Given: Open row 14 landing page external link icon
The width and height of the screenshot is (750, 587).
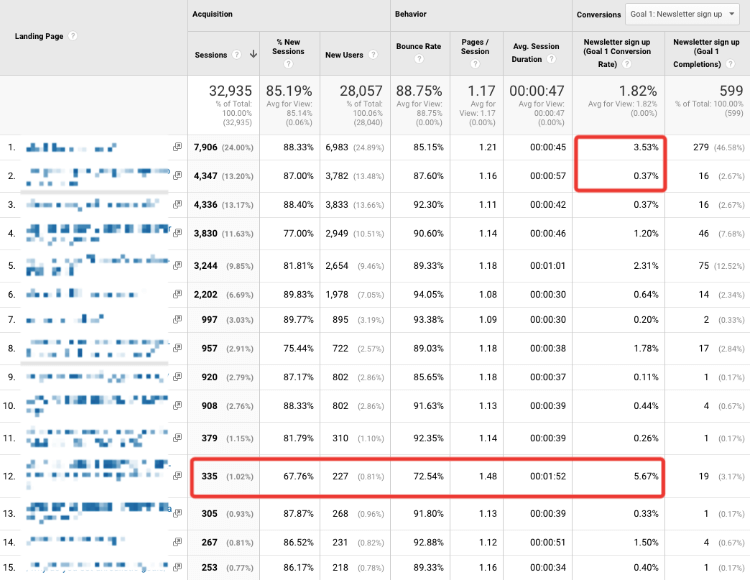Looking at the screenshot, I should pos(177,542).
